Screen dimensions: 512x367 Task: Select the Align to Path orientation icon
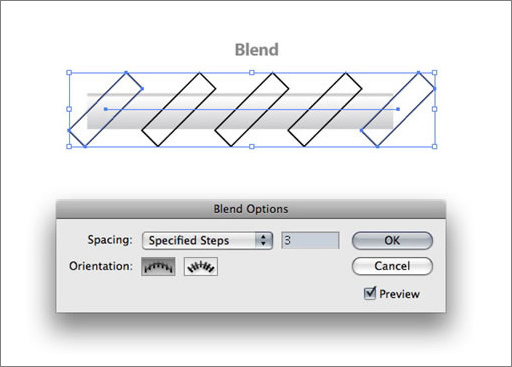201,266
